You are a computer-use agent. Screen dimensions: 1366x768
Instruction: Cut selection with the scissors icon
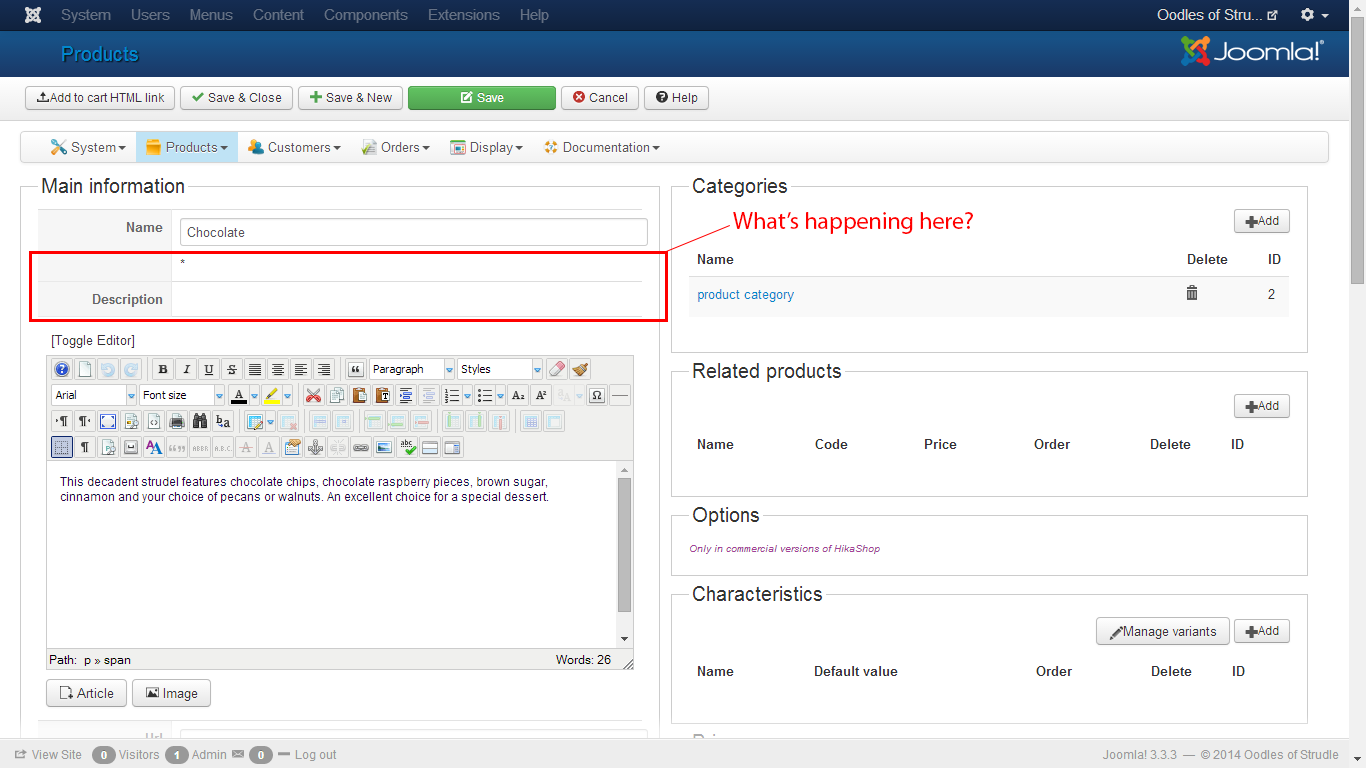[313, 395]
